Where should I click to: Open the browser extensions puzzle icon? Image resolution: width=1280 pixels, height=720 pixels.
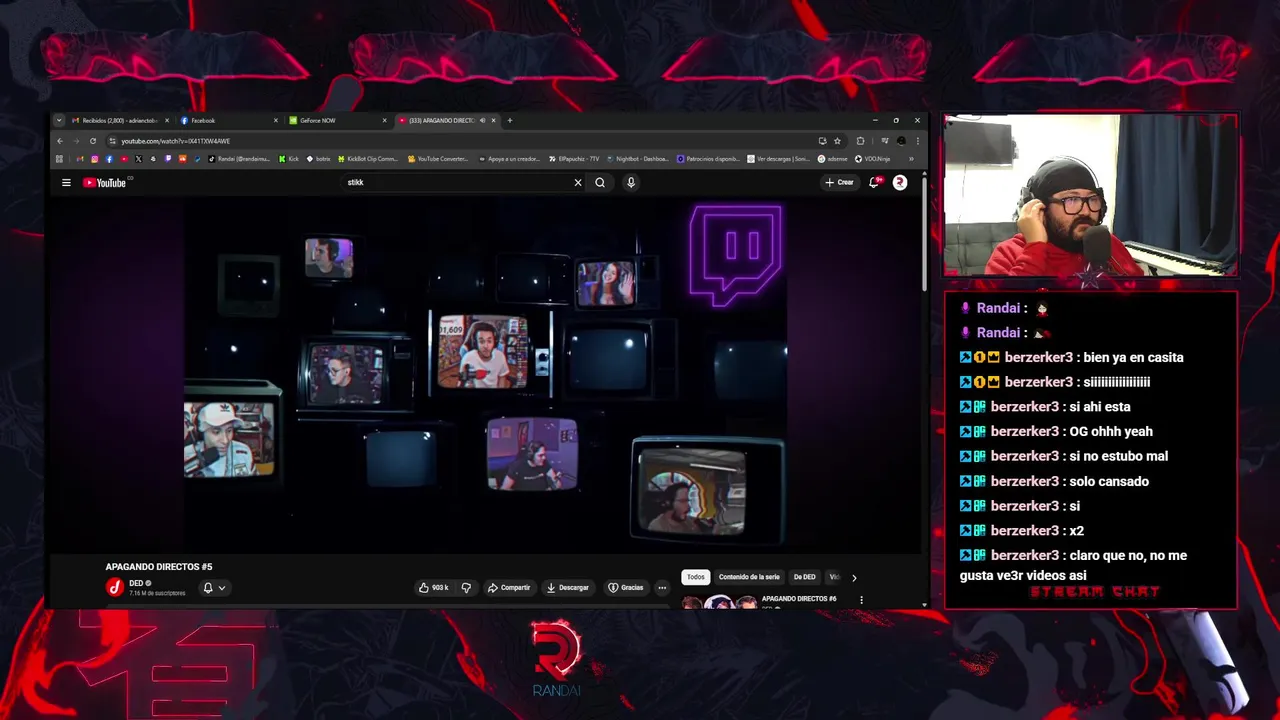click(x=860, y=141)
